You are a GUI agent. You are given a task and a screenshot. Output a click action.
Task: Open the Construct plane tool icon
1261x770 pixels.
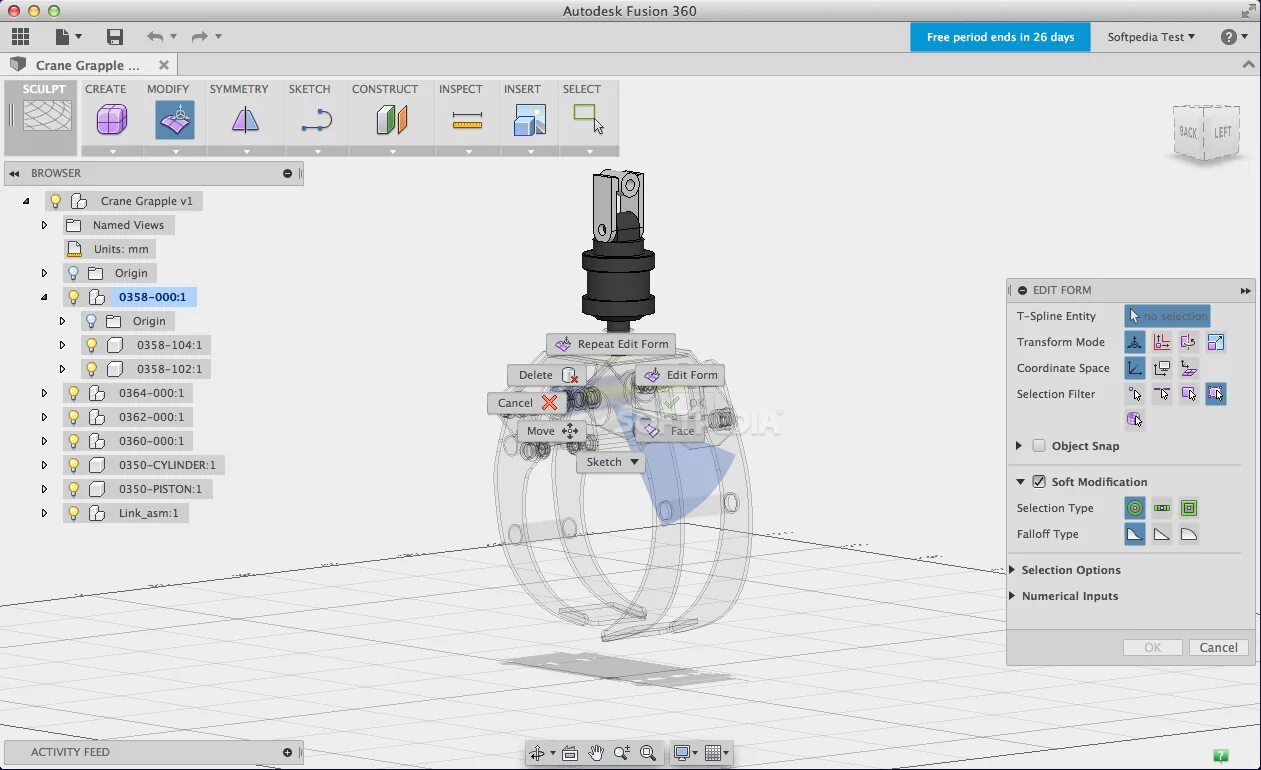point(392,121)
